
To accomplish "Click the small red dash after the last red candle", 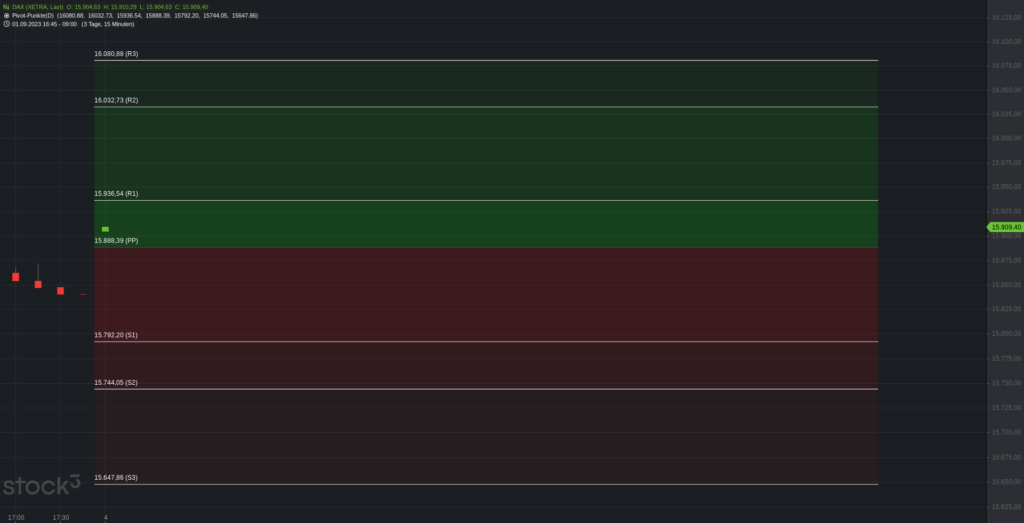I will point(83,294).
